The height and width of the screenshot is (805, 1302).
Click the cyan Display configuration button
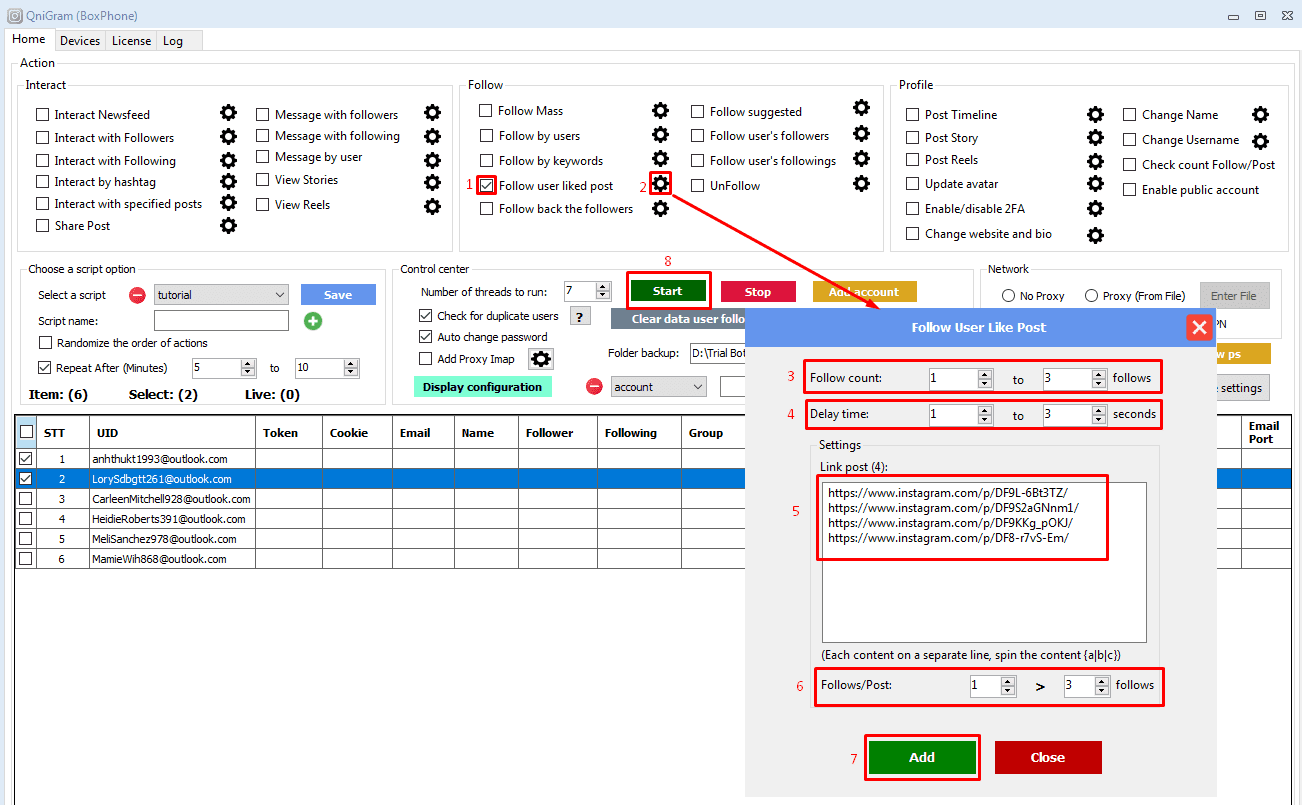(482, 387)
